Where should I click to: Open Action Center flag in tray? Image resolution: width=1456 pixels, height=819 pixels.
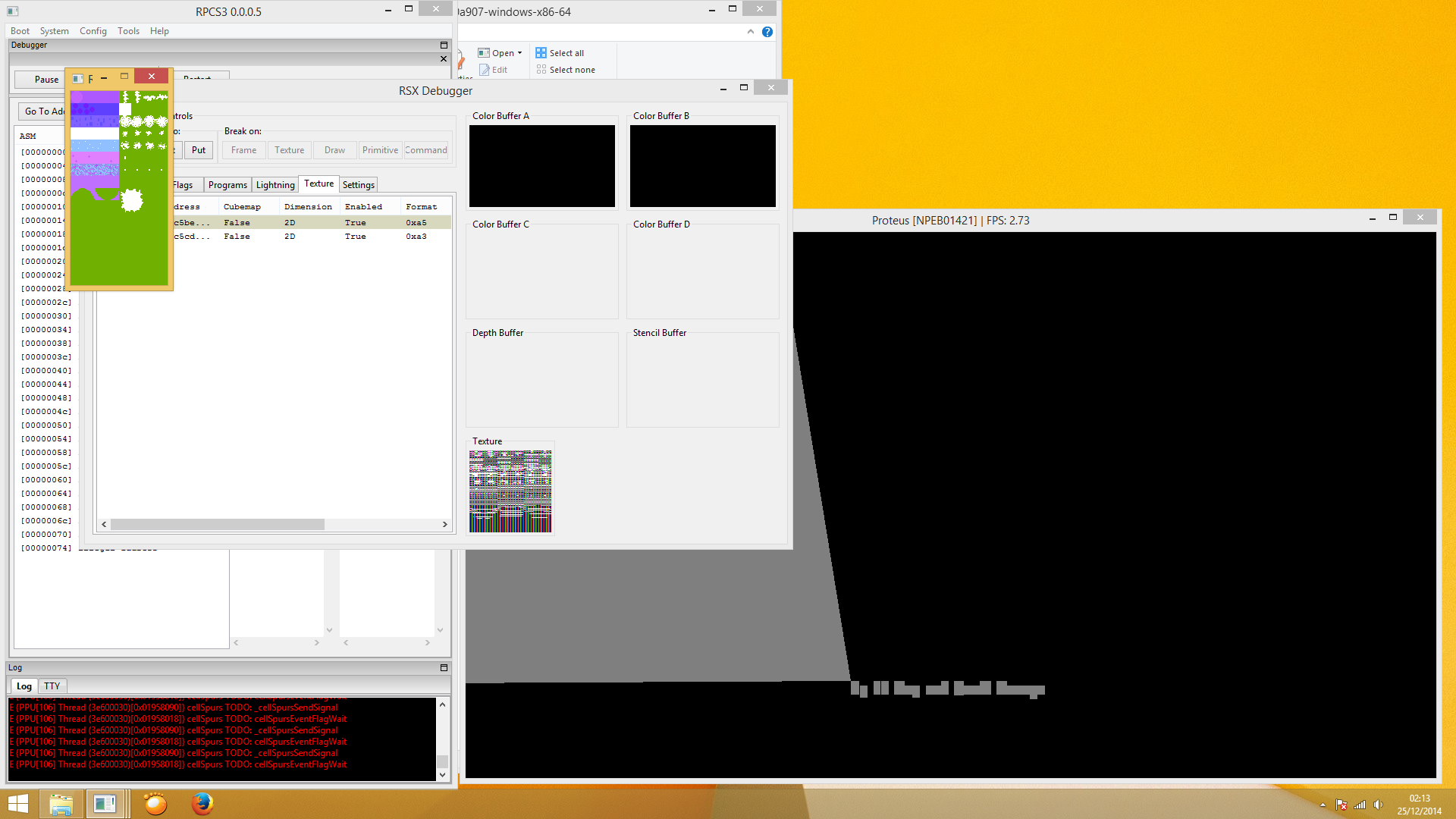click(x=1341, y=805)
